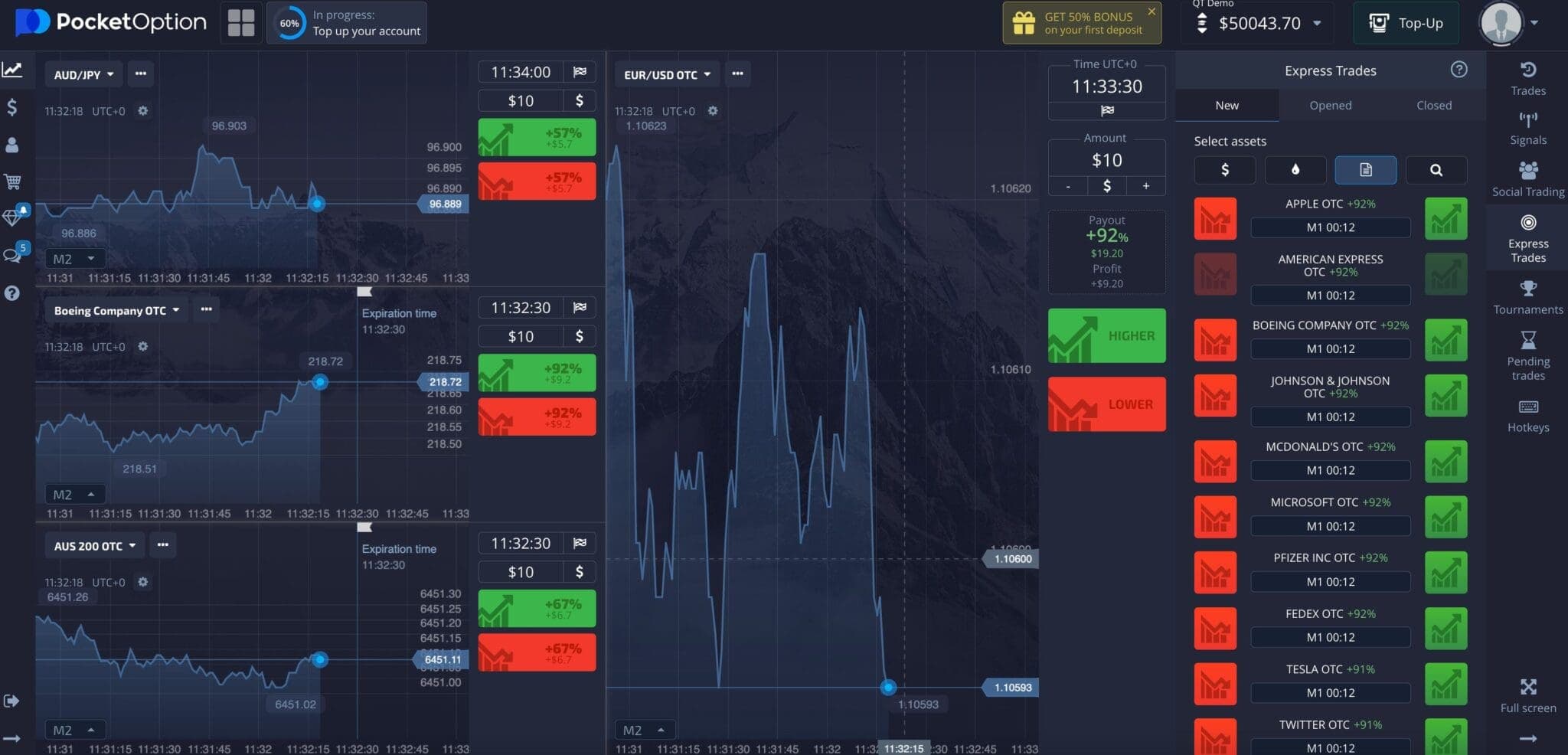This screenshot has height=755, width=1568.
Task: Choose higher for JOHNSON & JOHNSON OTC
Action: pyautogui.click(x=1445, y=396)
